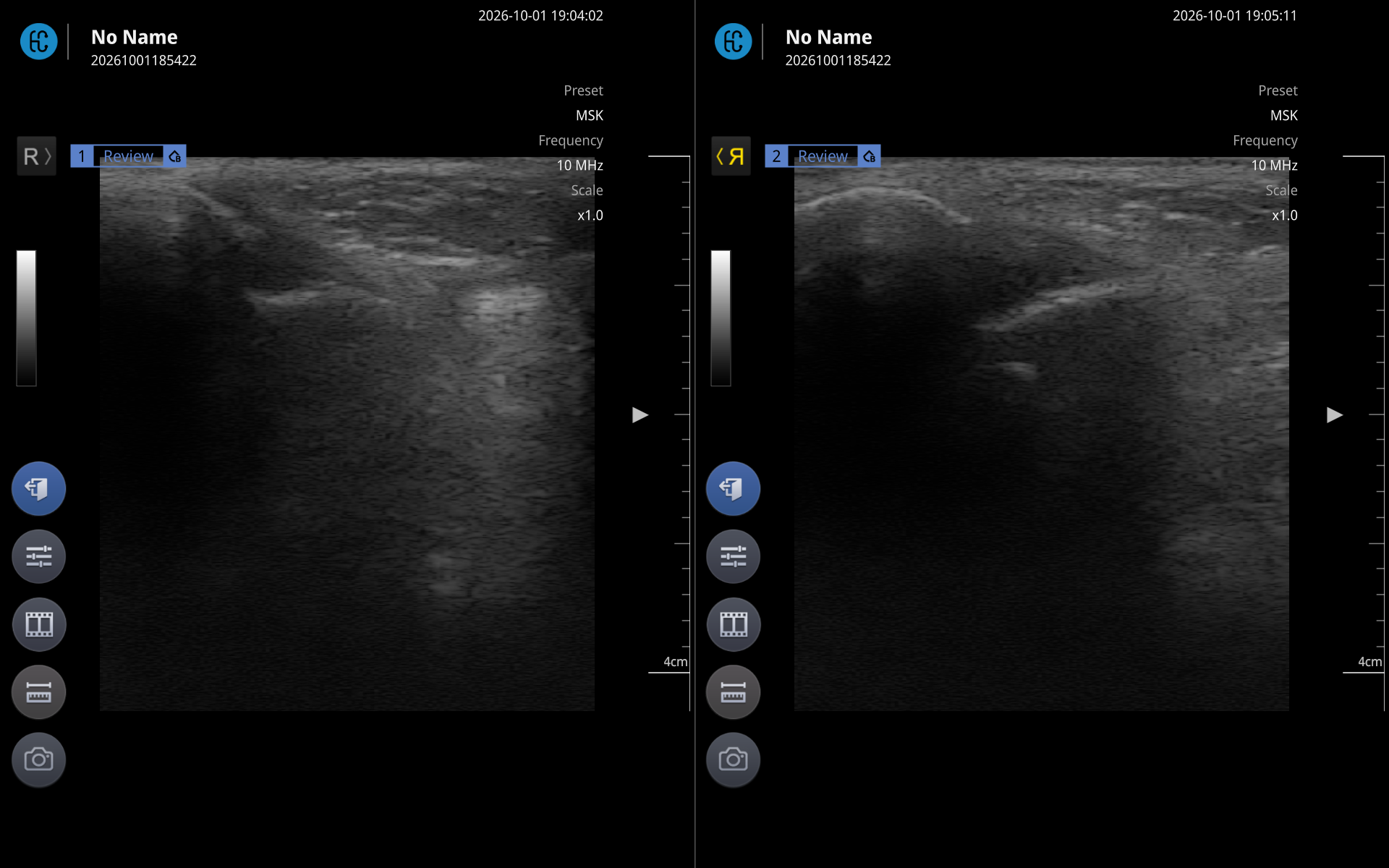Image resolution: width=1389 pixels, height=868 pixels.
Task: Open cine film strip in left pane
Action: 38,624
